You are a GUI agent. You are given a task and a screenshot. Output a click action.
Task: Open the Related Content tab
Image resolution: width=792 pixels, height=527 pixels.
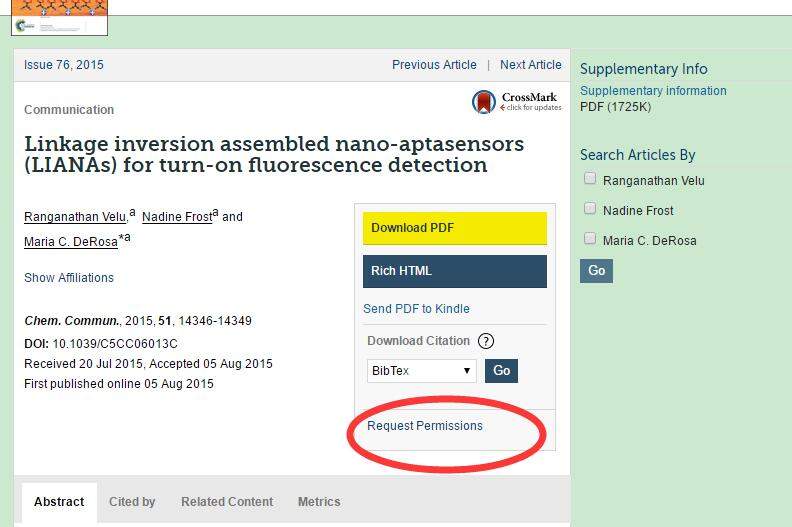coord(227,502)
